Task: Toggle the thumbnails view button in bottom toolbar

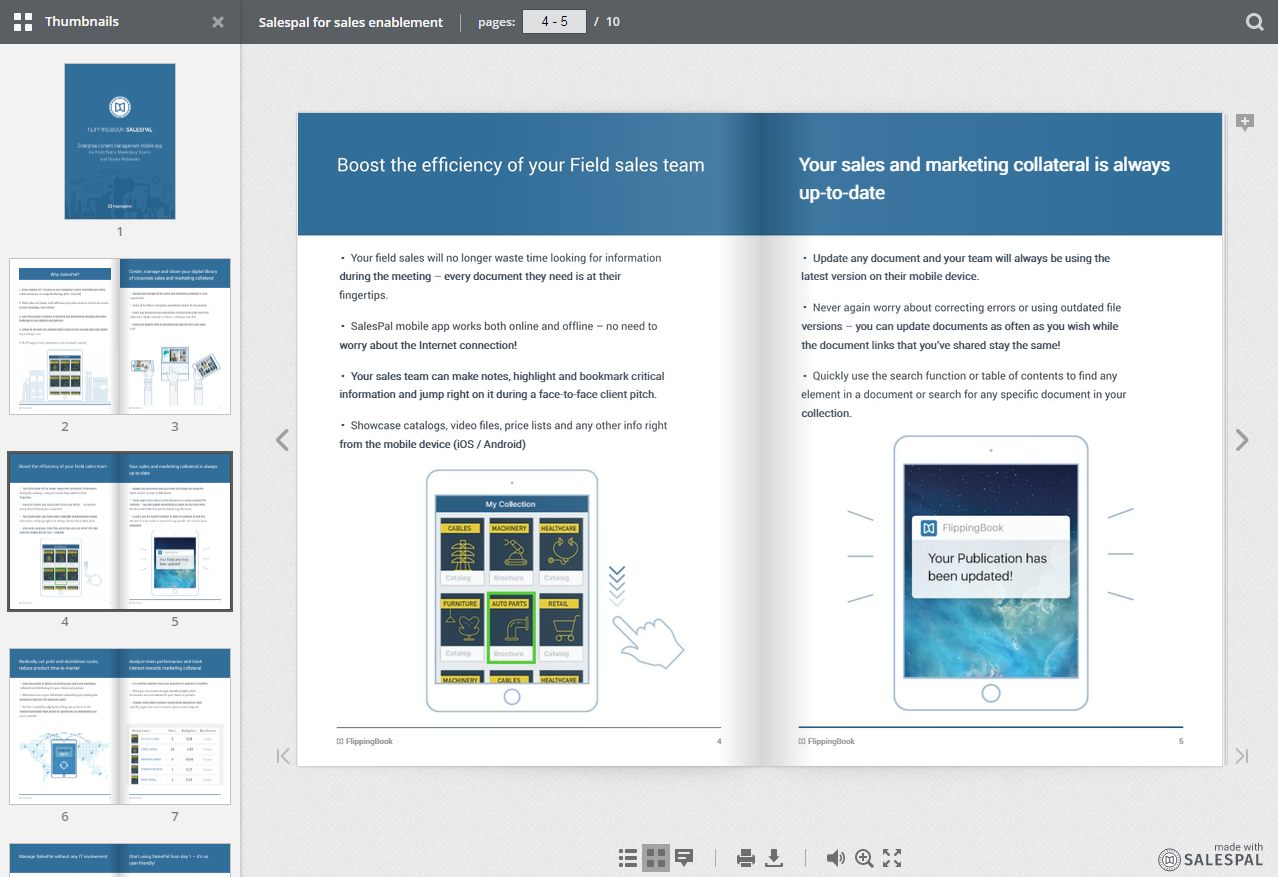Action: click(656, 858)
